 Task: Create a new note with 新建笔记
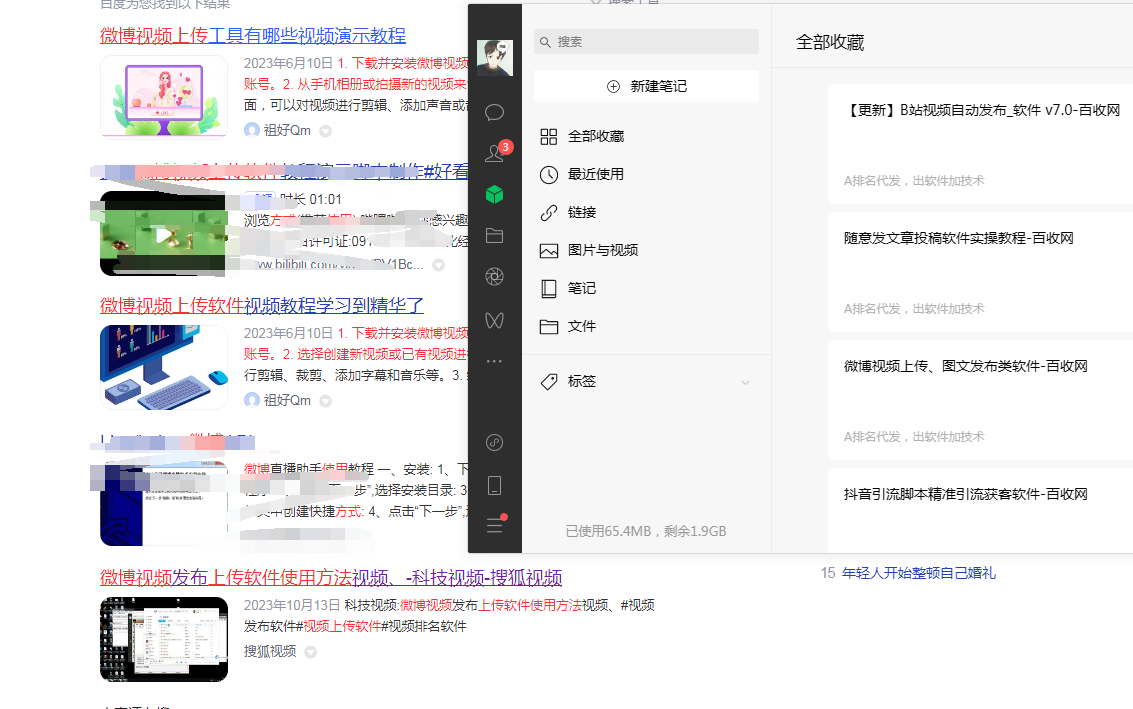pyautogui.click(x=646, y=86)
